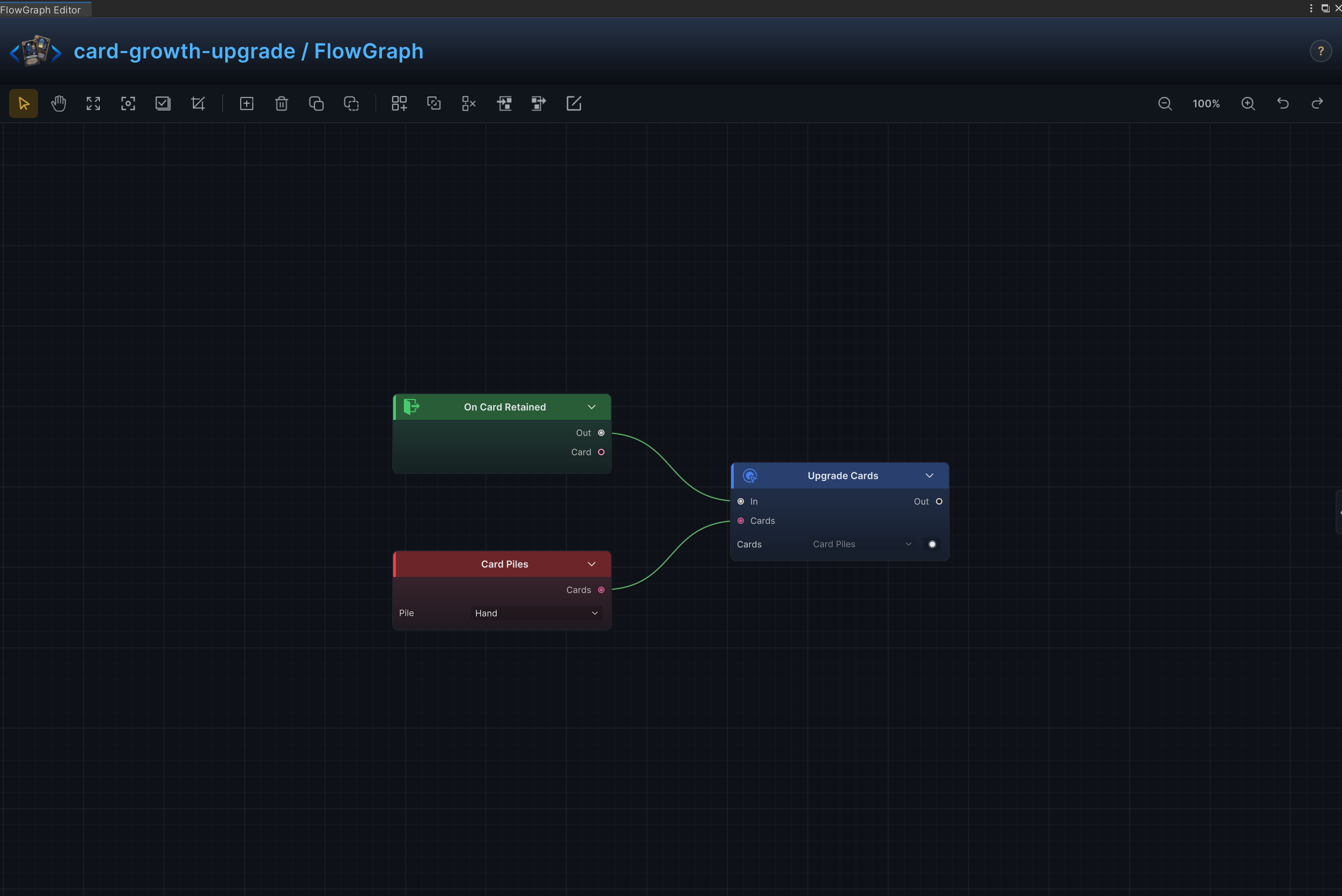Toggle the round button beside Cards dropdown
Image resolution: width=1342 pixels, height=896 pixels.
tap(932, 544)
